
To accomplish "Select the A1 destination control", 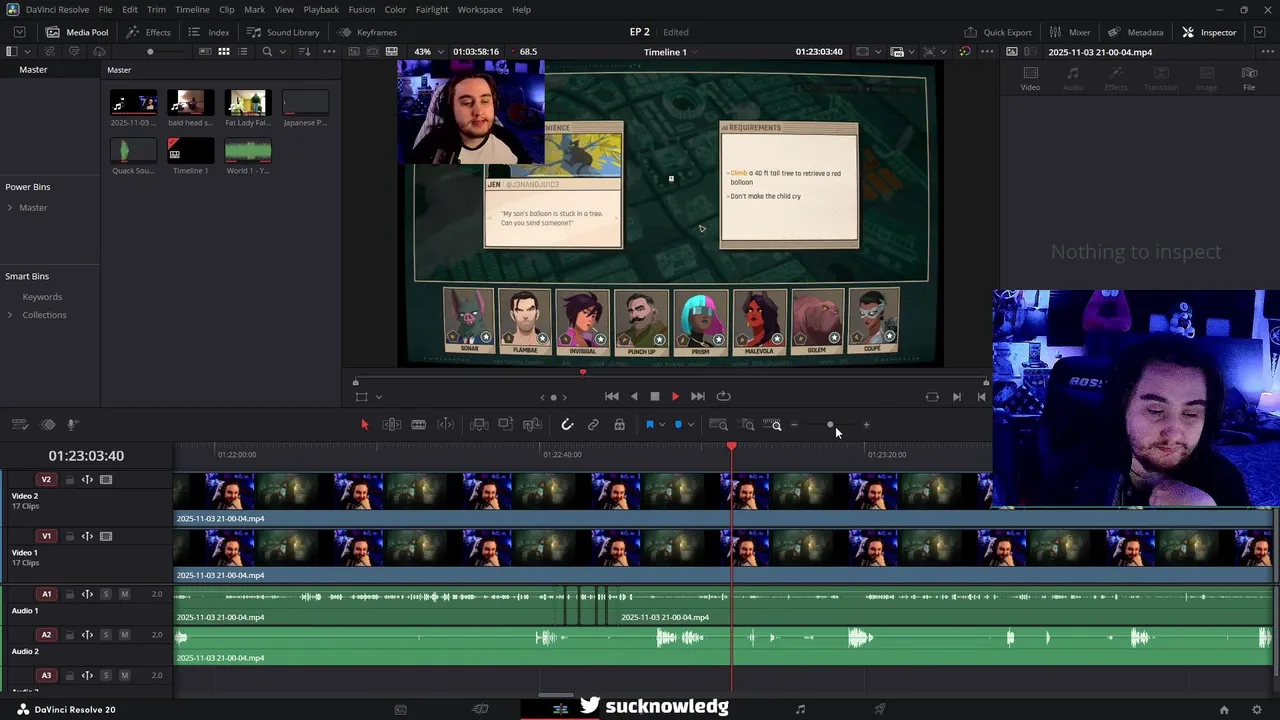I will pyautogui.click(x=46, y=594).
